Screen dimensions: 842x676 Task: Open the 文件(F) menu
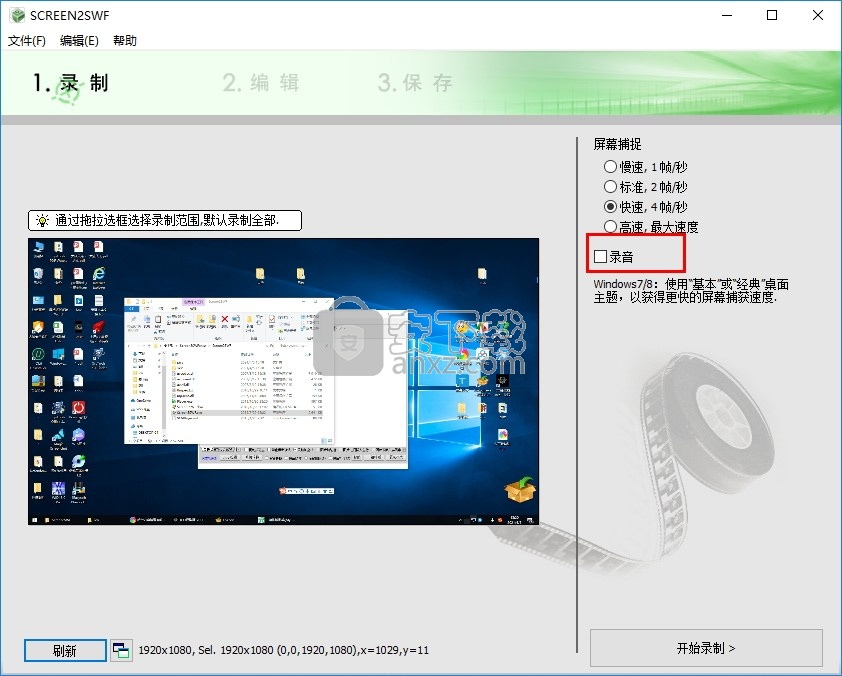(26, 41)
